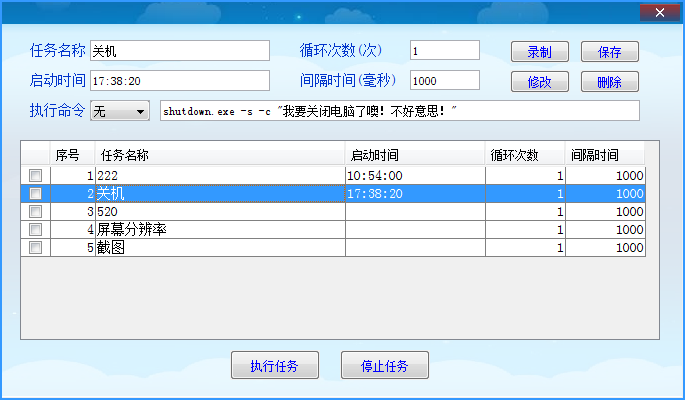Tick the checkbox for task 截图
685x400 pixels.
35,248
